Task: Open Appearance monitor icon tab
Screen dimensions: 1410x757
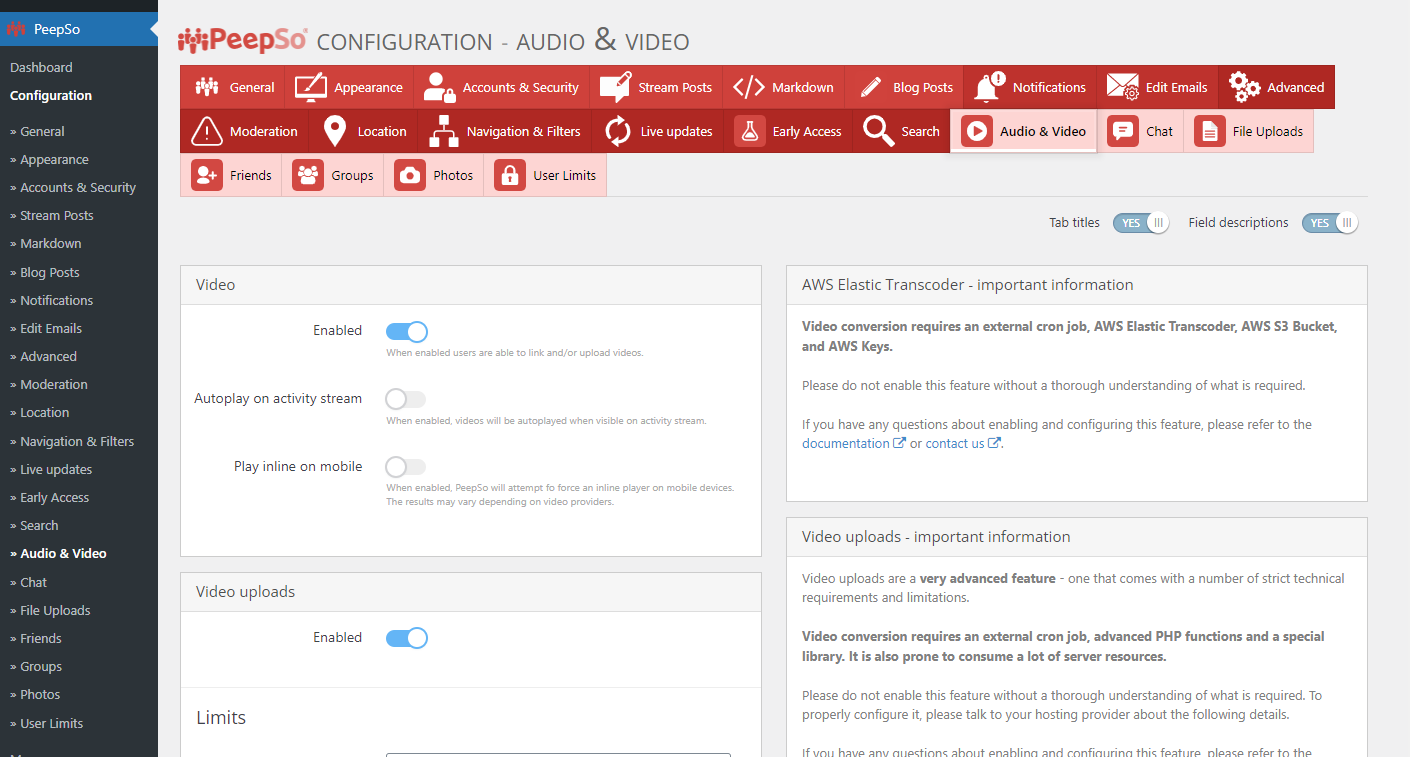Action: (311, 87)
